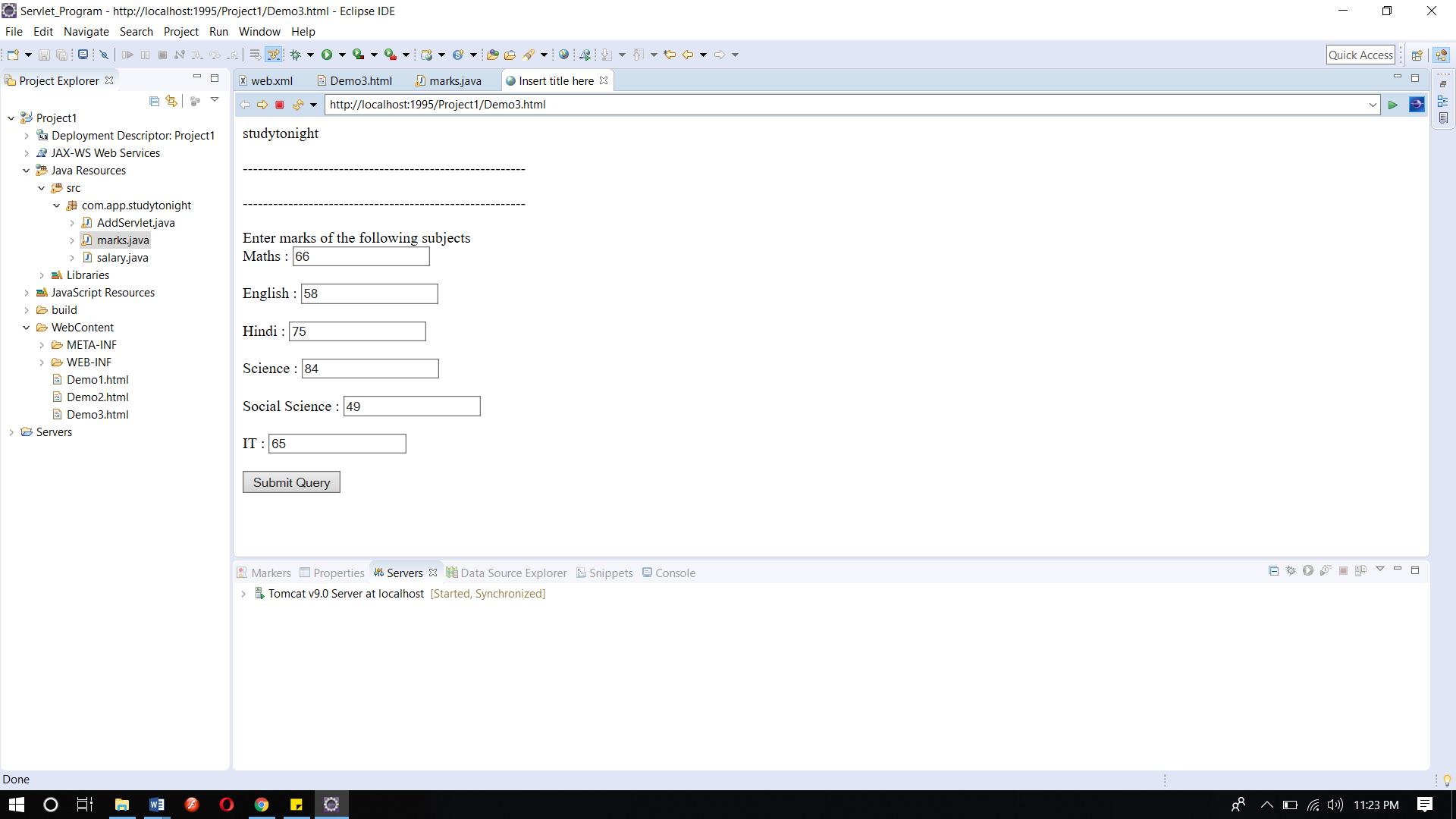Open the Run menu

pyautogui.click(x=218, y=32)
